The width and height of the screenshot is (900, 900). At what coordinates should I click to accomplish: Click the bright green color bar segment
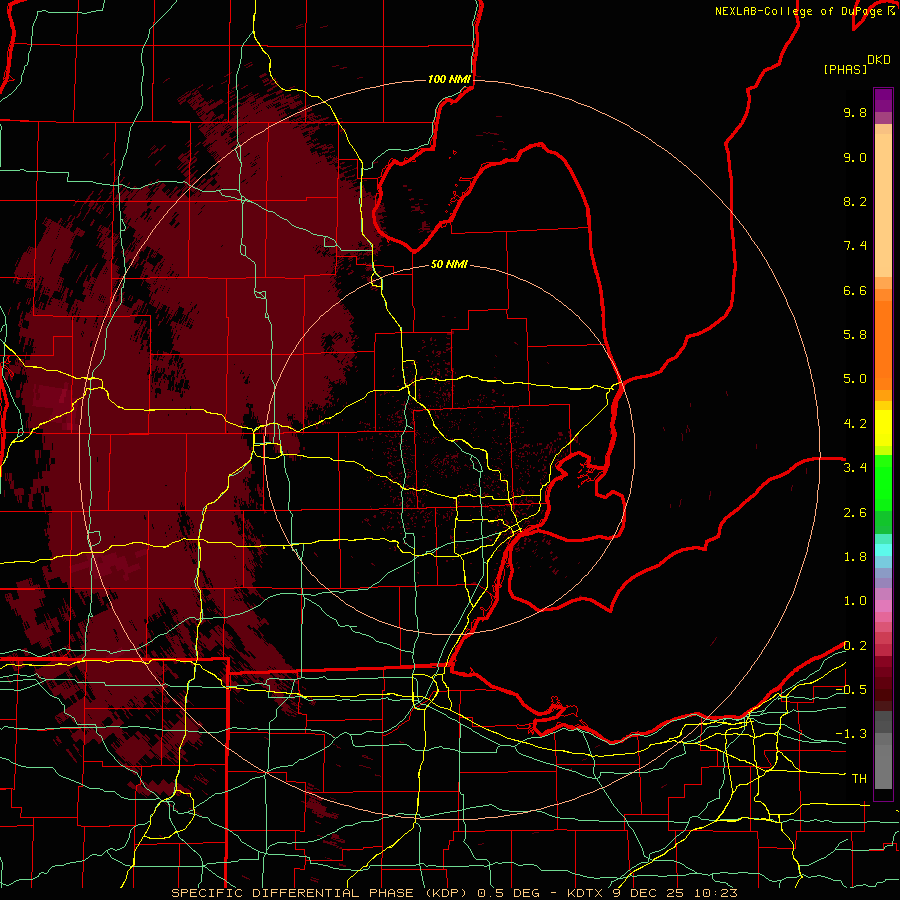coord(883,483)
